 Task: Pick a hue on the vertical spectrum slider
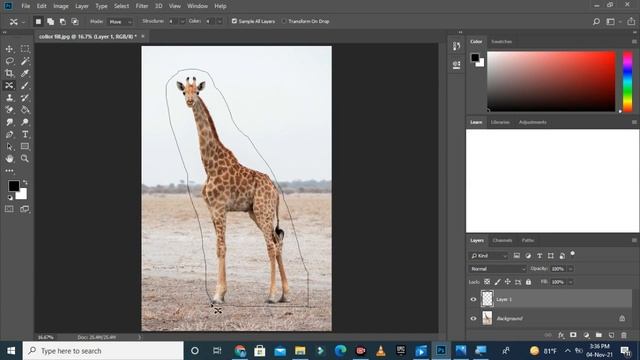pyautogui.click(x=627, y=82)
